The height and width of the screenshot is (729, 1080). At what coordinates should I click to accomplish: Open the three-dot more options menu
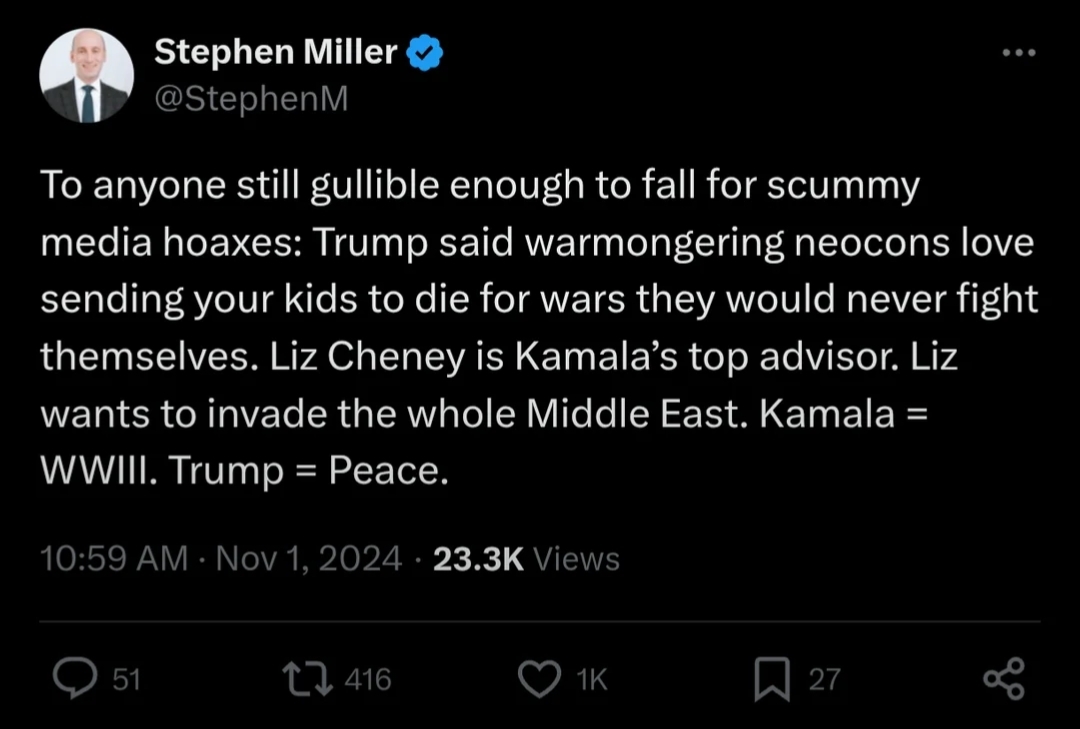tap(1019, 52)
